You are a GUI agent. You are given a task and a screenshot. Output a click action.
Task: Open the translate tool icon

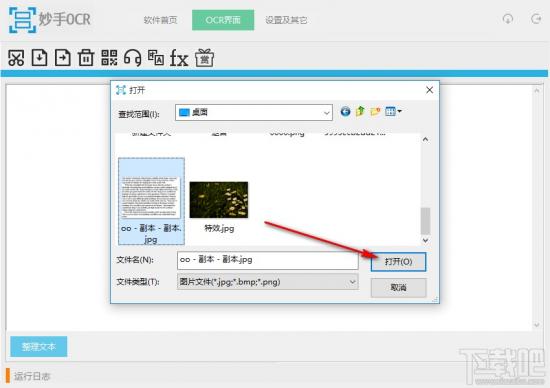[x=156, y=58]
